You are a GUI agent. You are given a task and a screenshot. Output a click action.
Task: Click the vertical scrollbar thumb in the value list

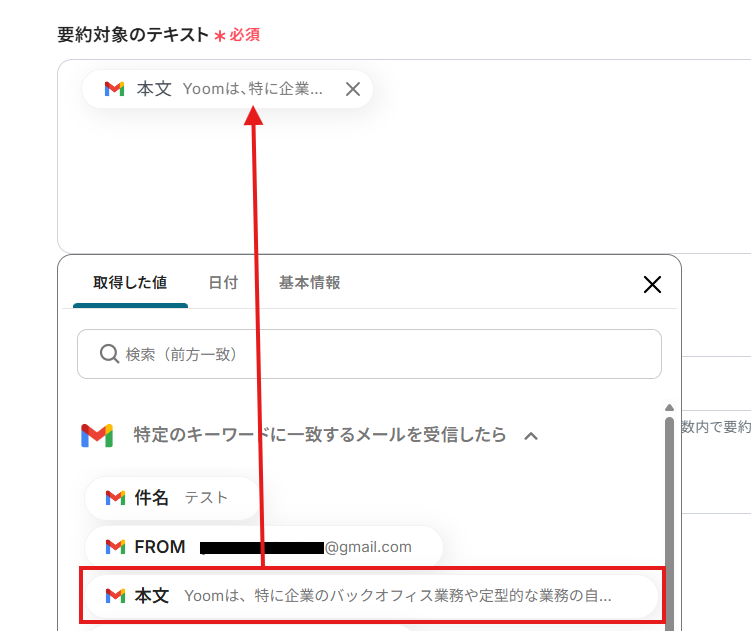tap(669, 523)
